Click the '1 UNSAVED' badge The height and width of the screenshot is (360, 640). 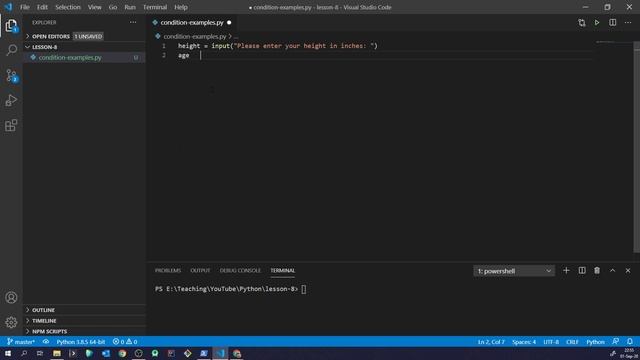click(x=88, y=36)
